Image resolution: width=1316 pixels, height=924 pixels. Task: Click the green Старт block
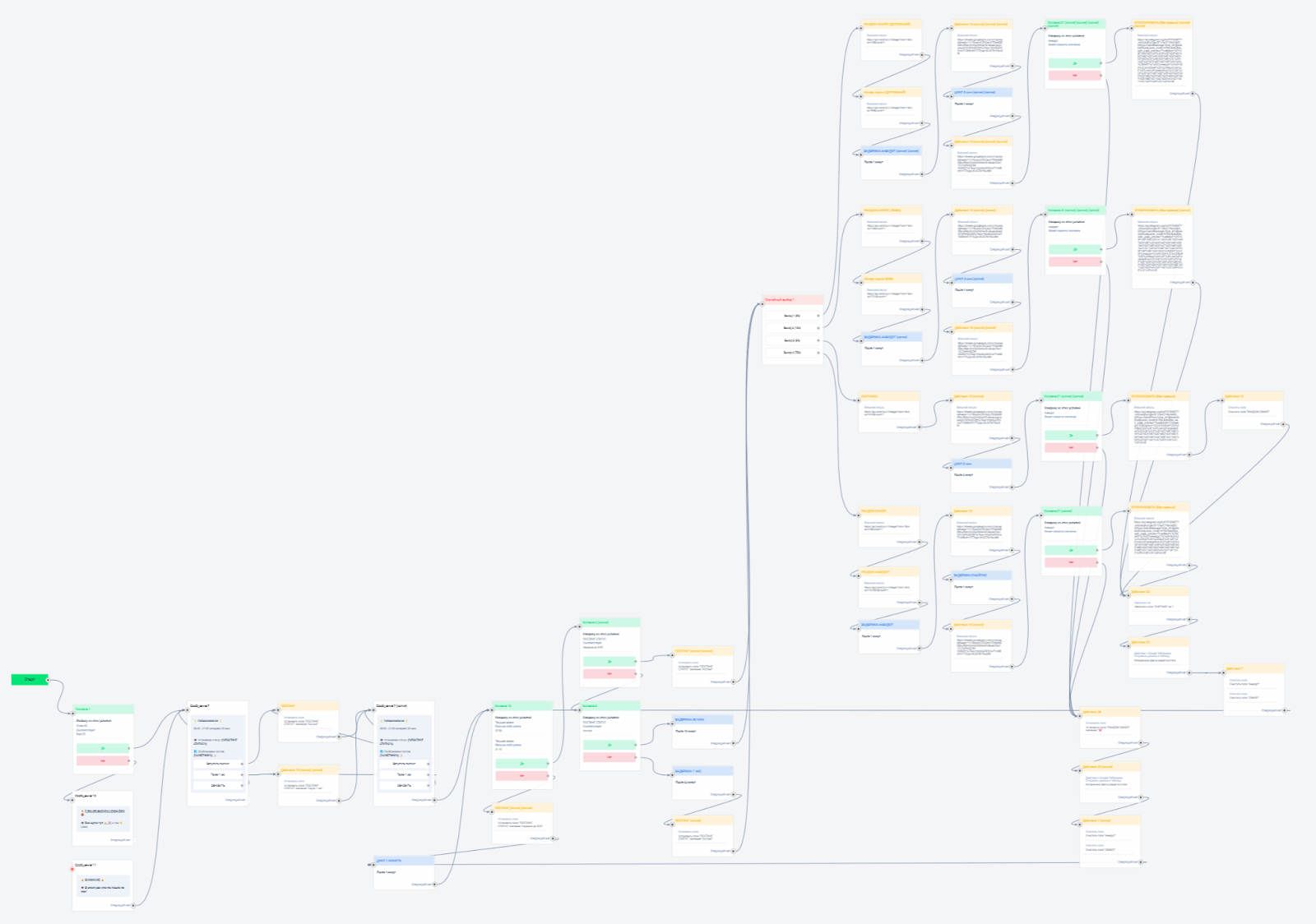pyautogui.click(x=30, y=679)
